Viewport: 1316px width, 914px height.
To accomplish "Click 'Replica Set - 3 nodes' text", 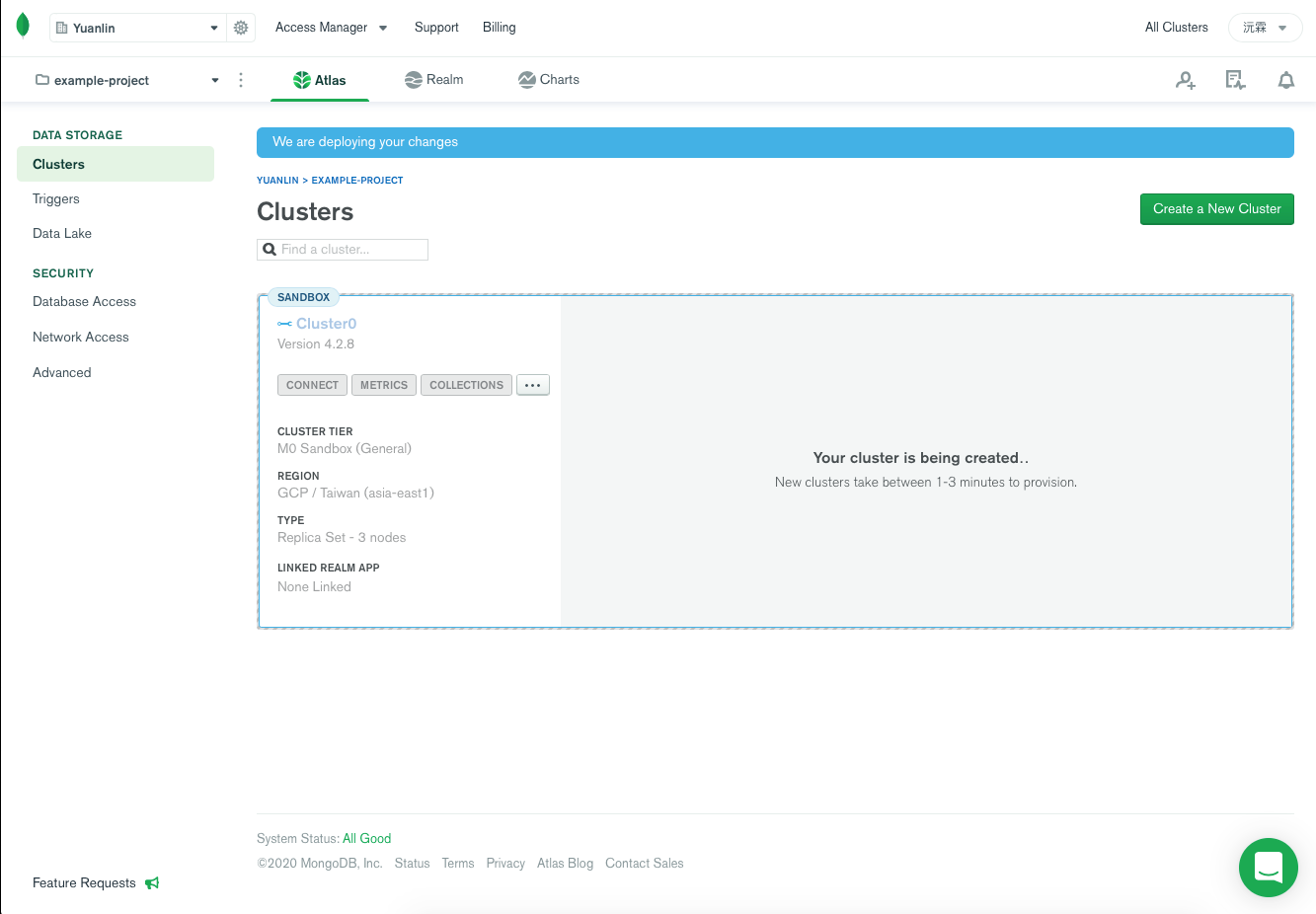I will [x=342, y=538].
